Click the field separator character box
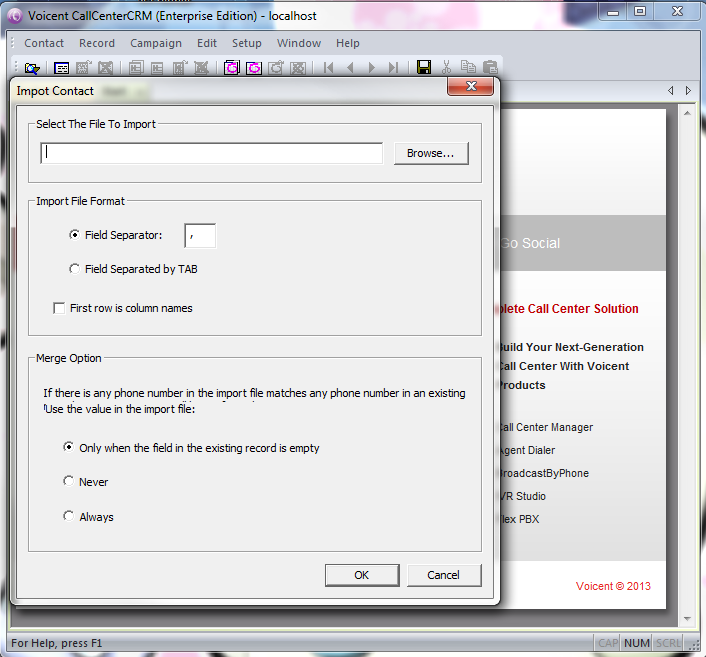Screen dimensions: 706x657 (199, 236)
